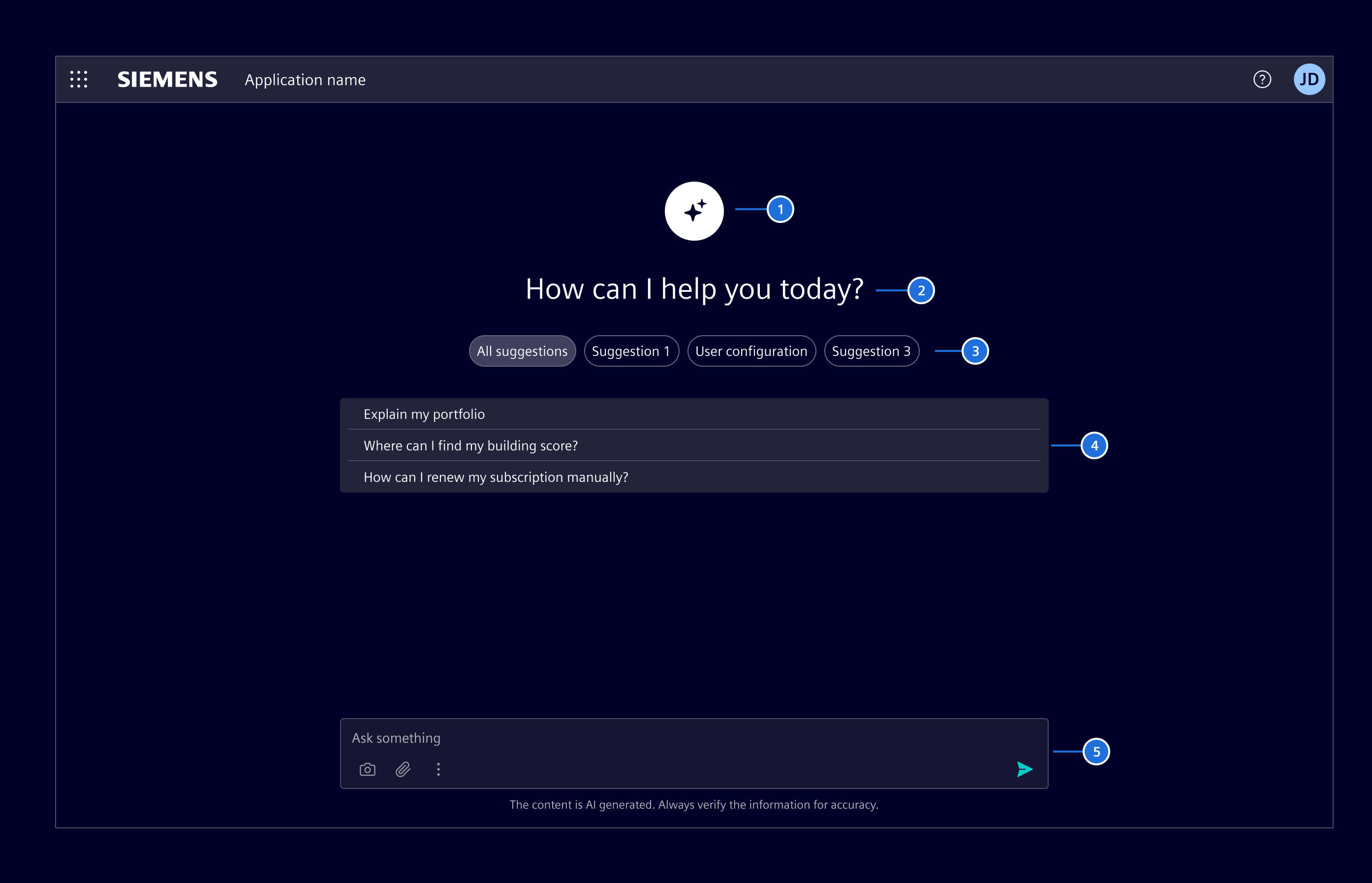Click the camera icon in the chat bar
The height and width of the screenshot is (883, 1372).
pyautogui.click(x=367, y=769)
